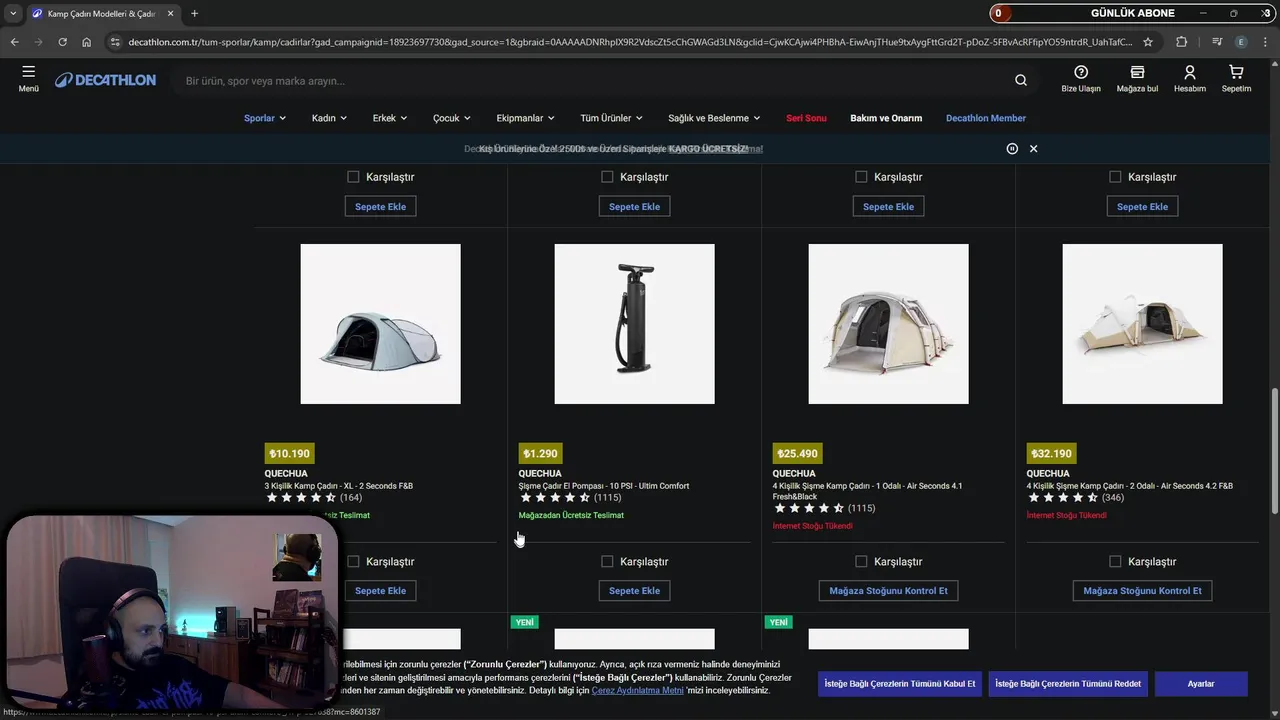Open Bakım ve Onarım menu item

(886, 118)
